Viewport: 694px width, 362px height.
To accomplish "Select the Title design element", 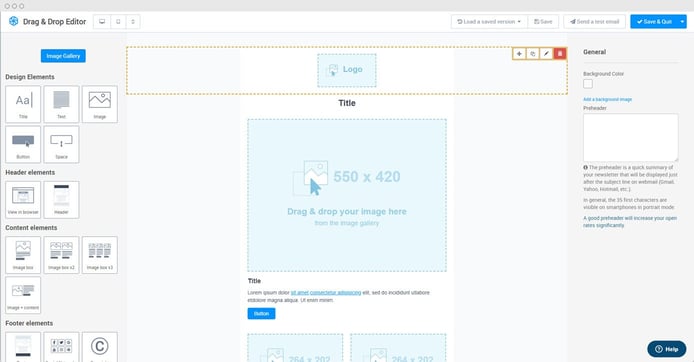I will tap(23, 104).
